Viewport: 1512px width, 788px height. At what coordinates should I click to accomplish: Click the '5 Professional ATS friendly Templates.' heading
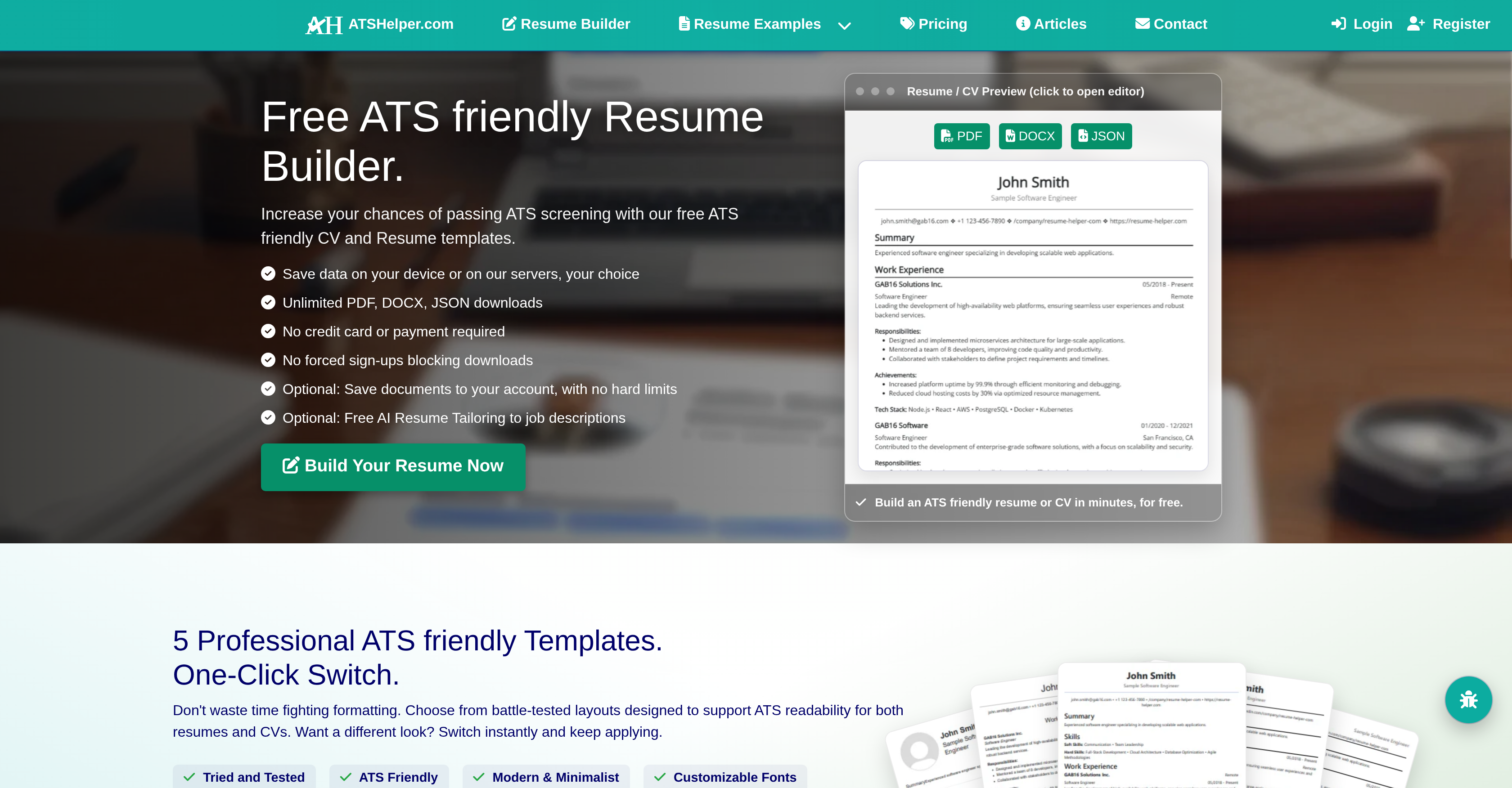pos(417,641)
